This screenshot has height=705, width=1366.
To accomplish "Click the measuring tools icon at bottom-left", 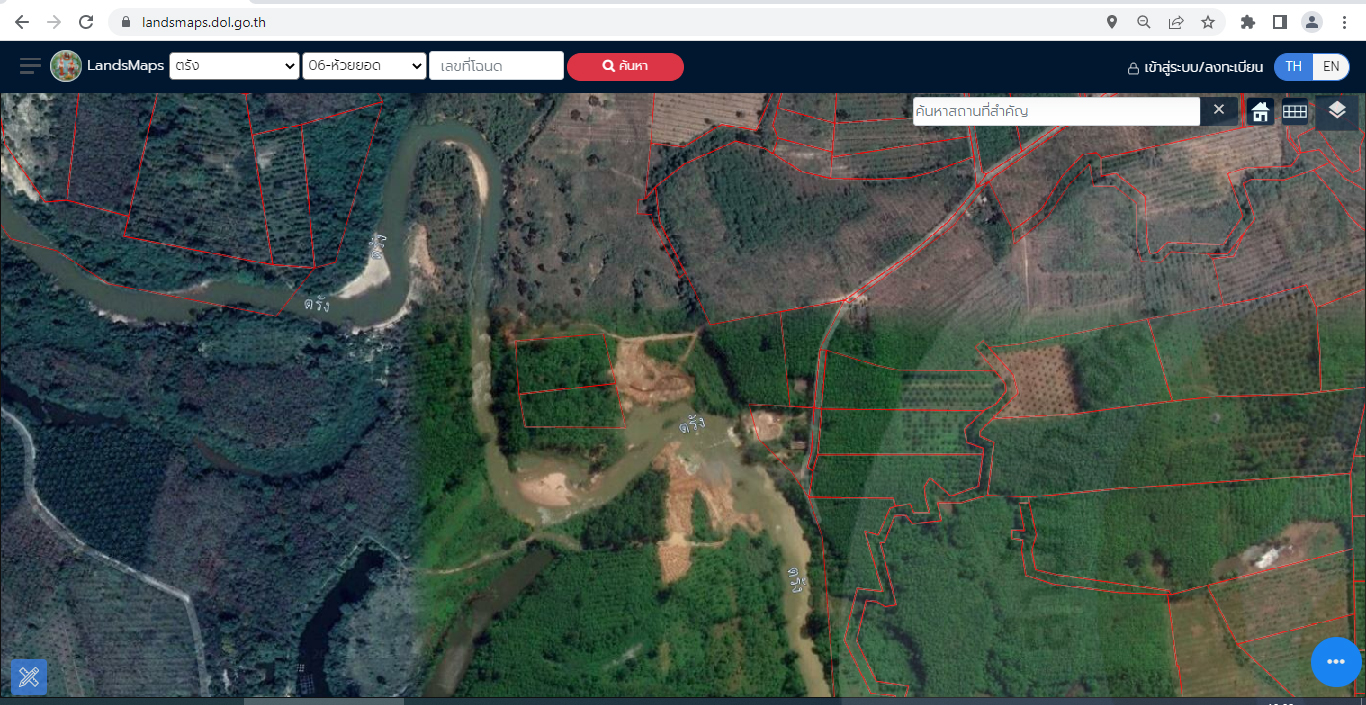I will pyautogui.click(x=29, y=677).
